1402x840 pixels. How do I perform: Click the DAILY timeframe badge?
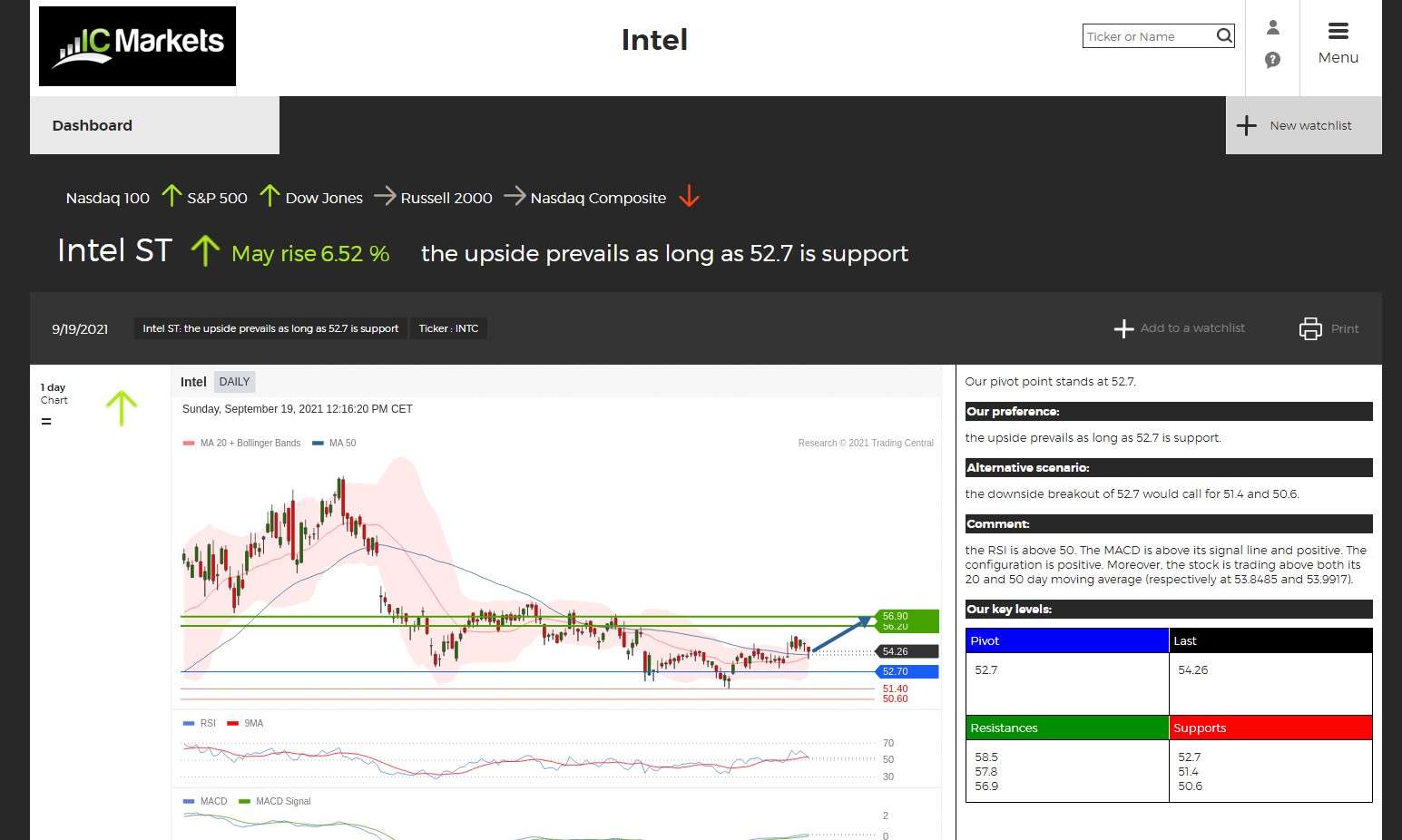click(234, 382)
